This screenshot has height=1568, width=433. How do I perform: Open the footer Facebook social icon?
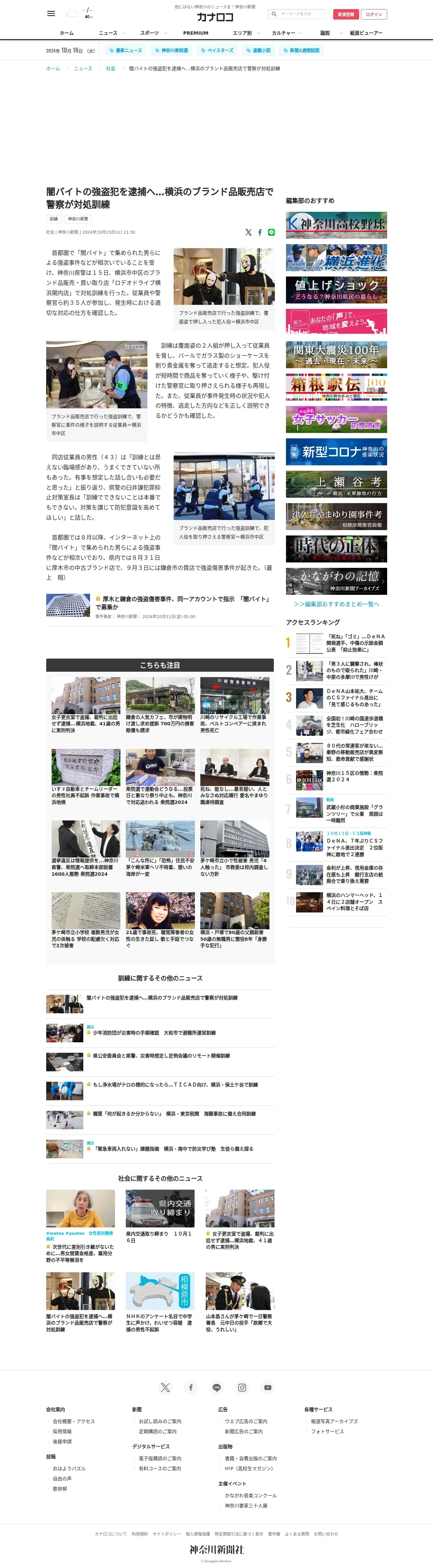(x=191, y=1387)
